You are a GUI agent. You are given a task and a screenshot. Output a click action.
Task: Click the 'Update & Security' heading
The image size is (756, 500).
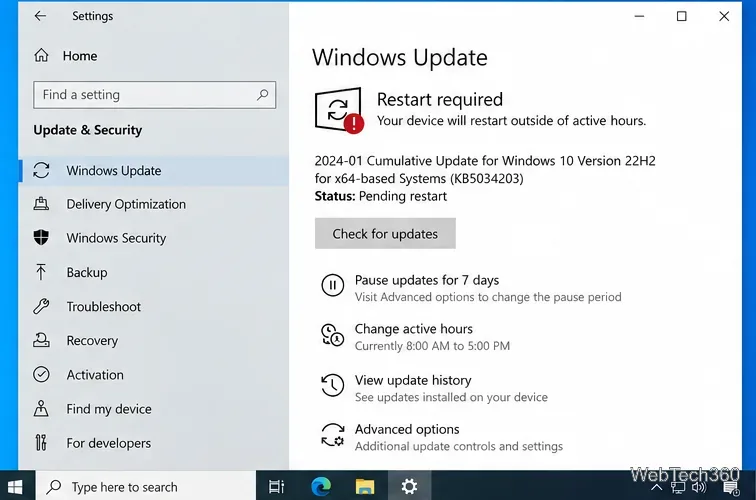pos(88,130)
